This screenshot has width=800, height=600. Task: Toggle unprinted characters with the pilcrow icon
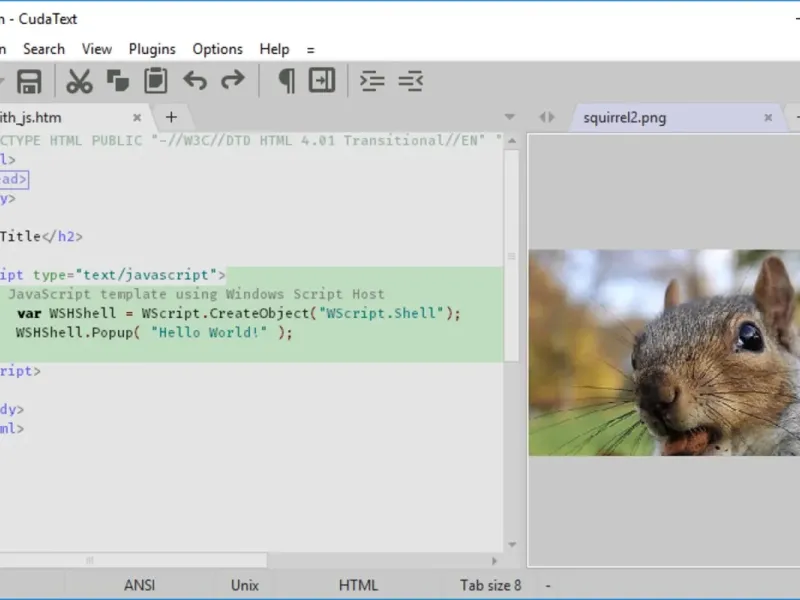tap(286, 81)
